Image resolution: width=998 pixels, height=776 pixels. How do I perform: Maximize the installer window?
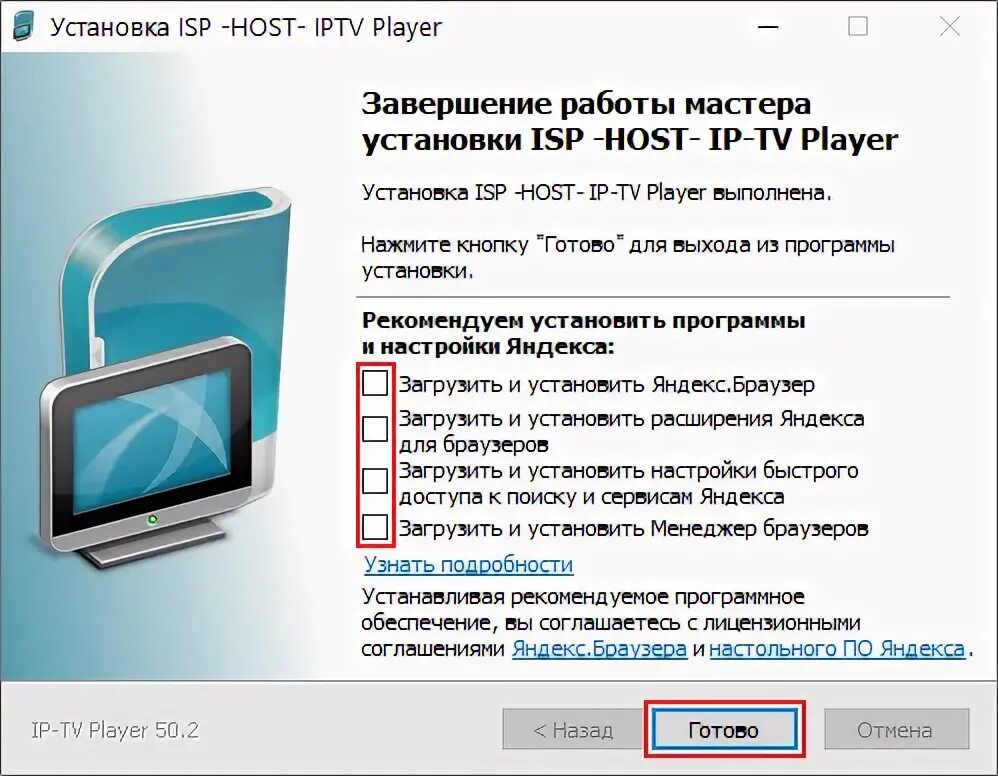pos(858,27)
